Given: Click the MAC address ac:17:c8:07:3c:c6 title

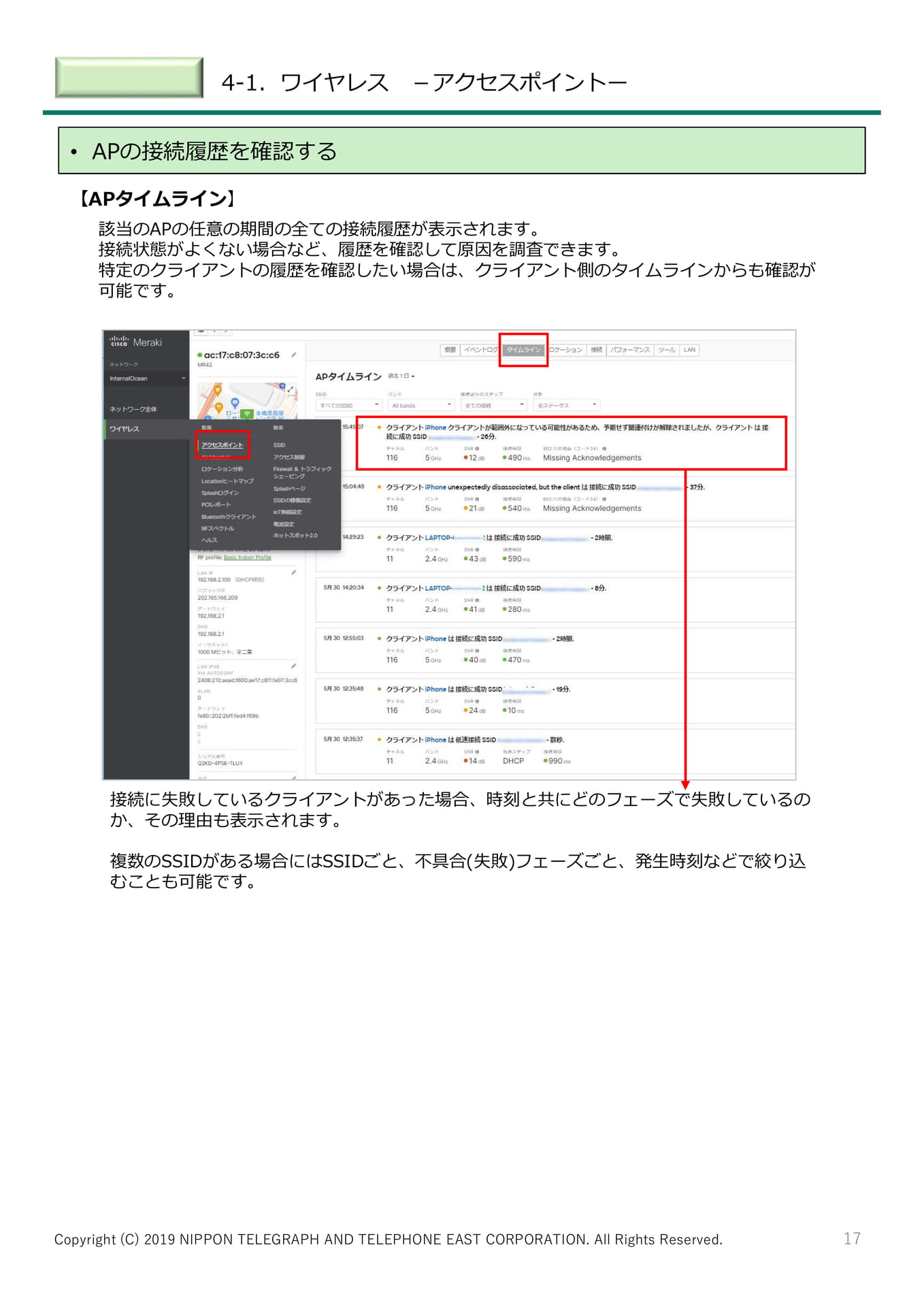Looking at the screenshot, I should click(x=242, y=355).
